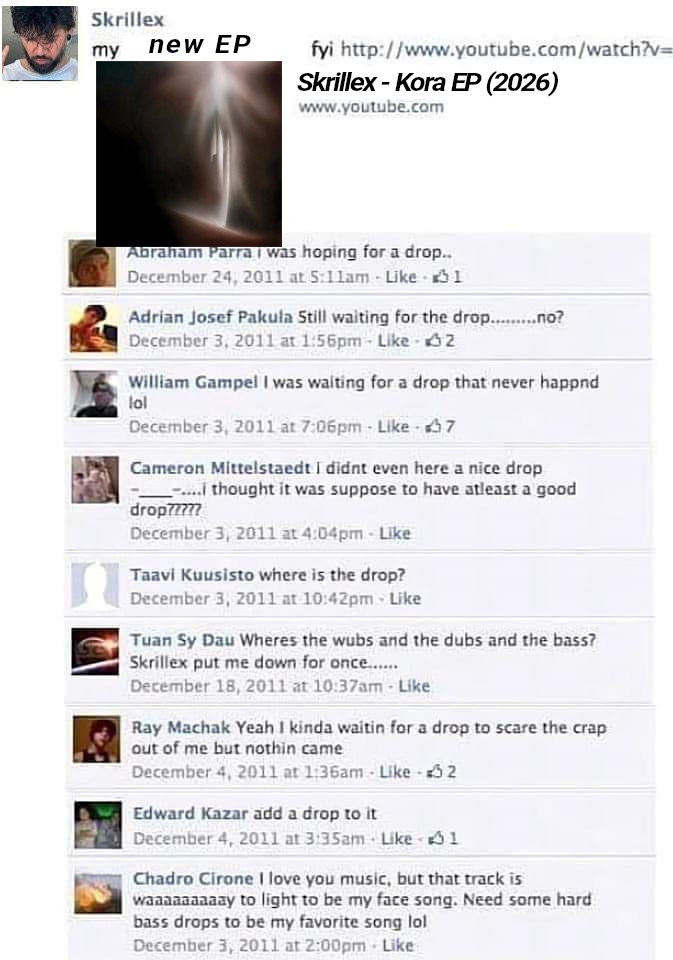The height and width of the screenshot is (960, 673).
Task: Click Cameron Mittelstaedt's avatar image
Action: pos(95,480)
